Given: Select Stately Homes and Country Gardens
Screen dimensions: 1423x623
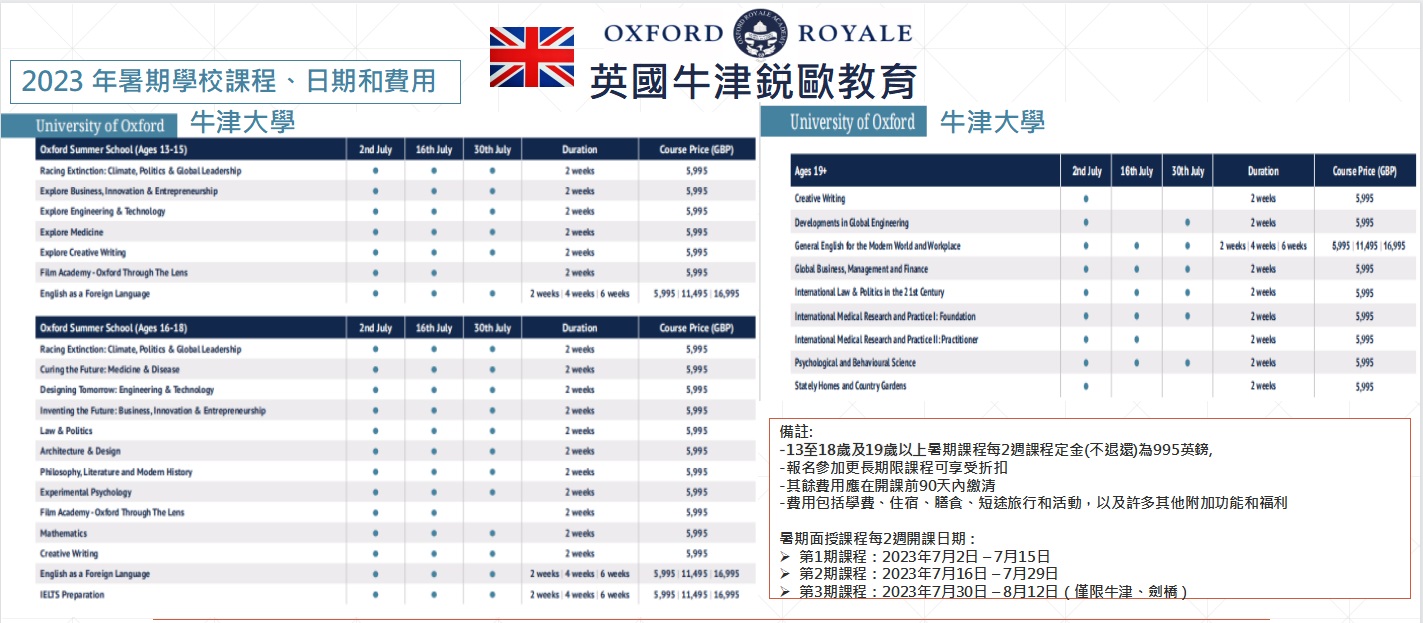Looking at the screenshot, I should [x=850, y=386].
